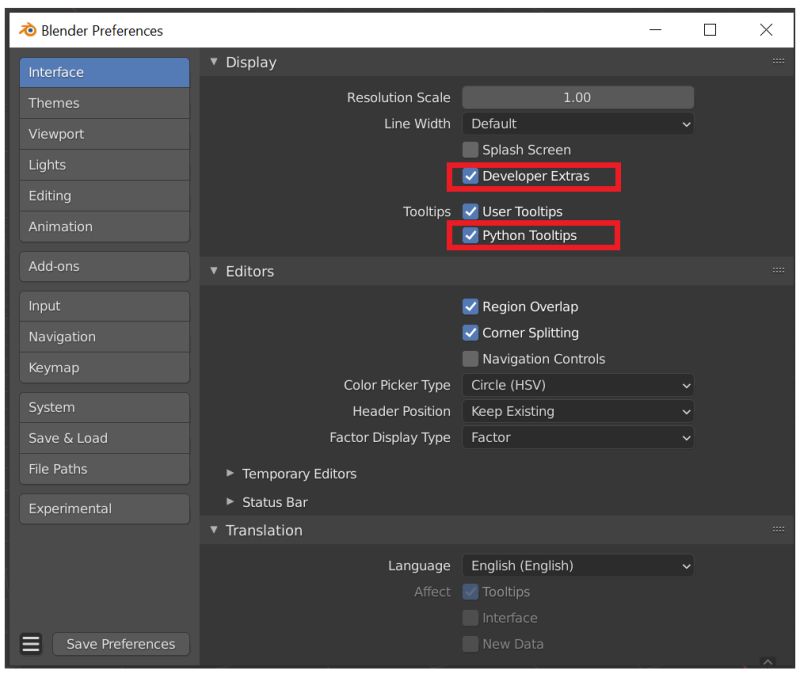
Task: Select the Interface tab
Action: (105, 72)
